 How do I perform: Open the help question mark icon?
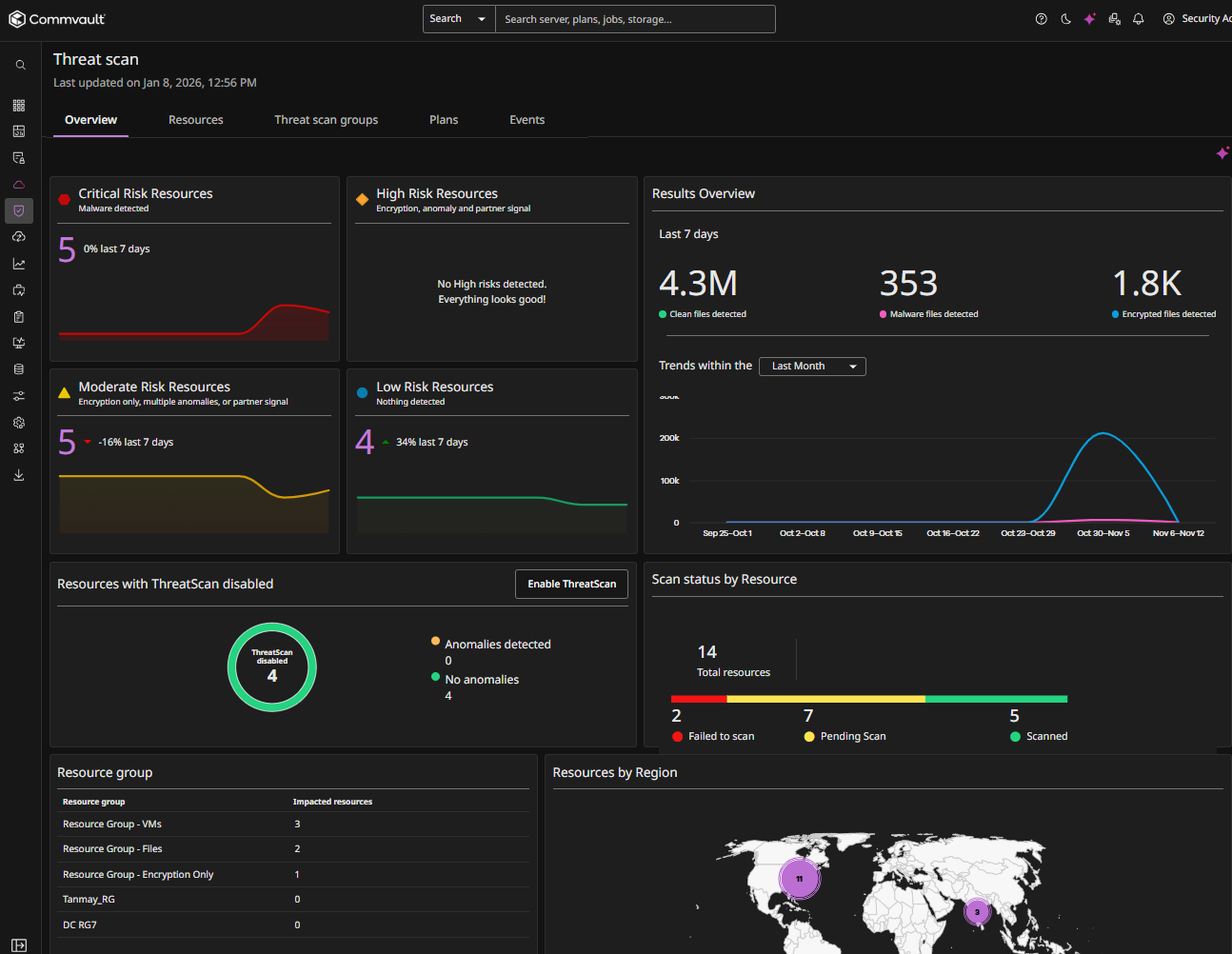coord(1042,19)
